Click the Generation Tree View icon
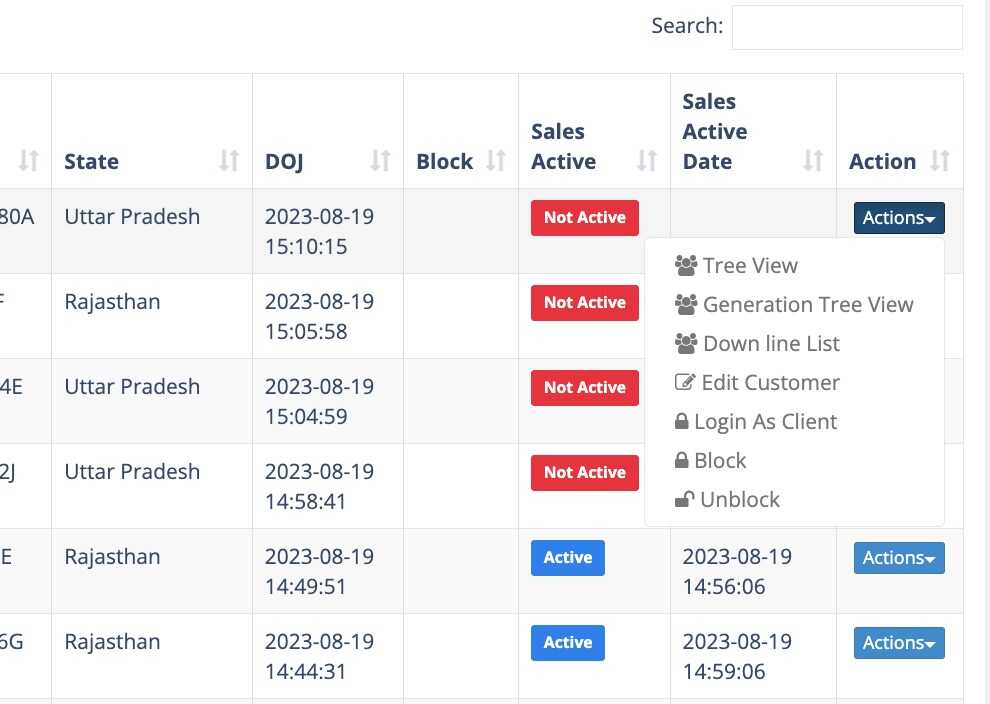Screen dimensions: 990x704 685,305
